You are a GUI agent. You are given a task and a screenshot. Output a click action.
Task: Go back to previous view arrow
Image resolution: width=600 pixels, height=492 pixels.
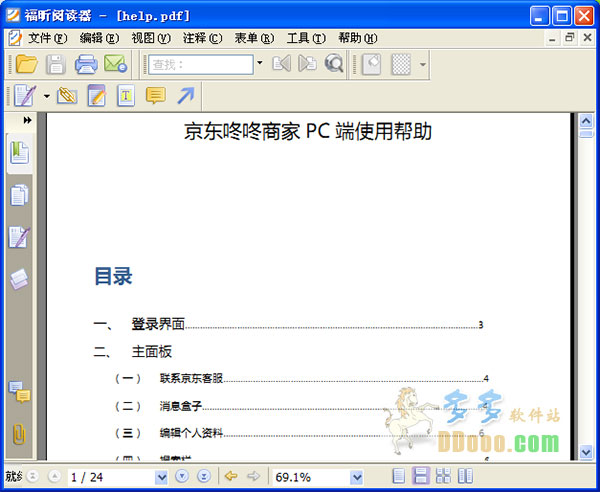coord(231,477)
